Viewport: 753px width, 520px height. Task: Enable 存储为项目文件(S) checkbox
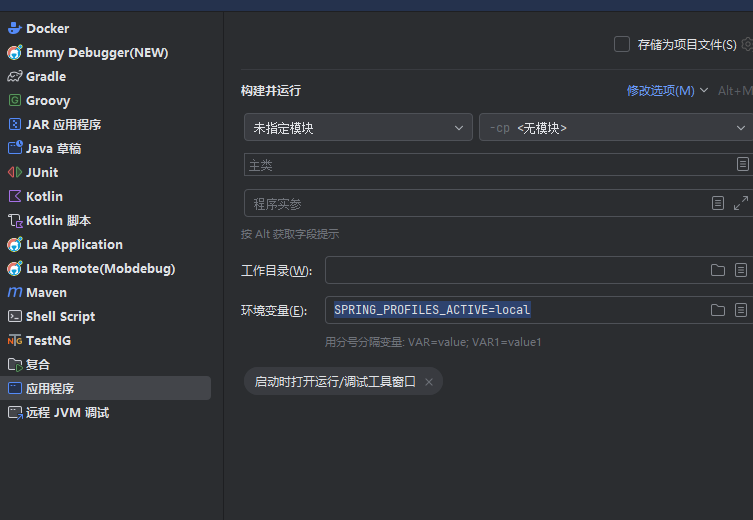click(622, 44)
